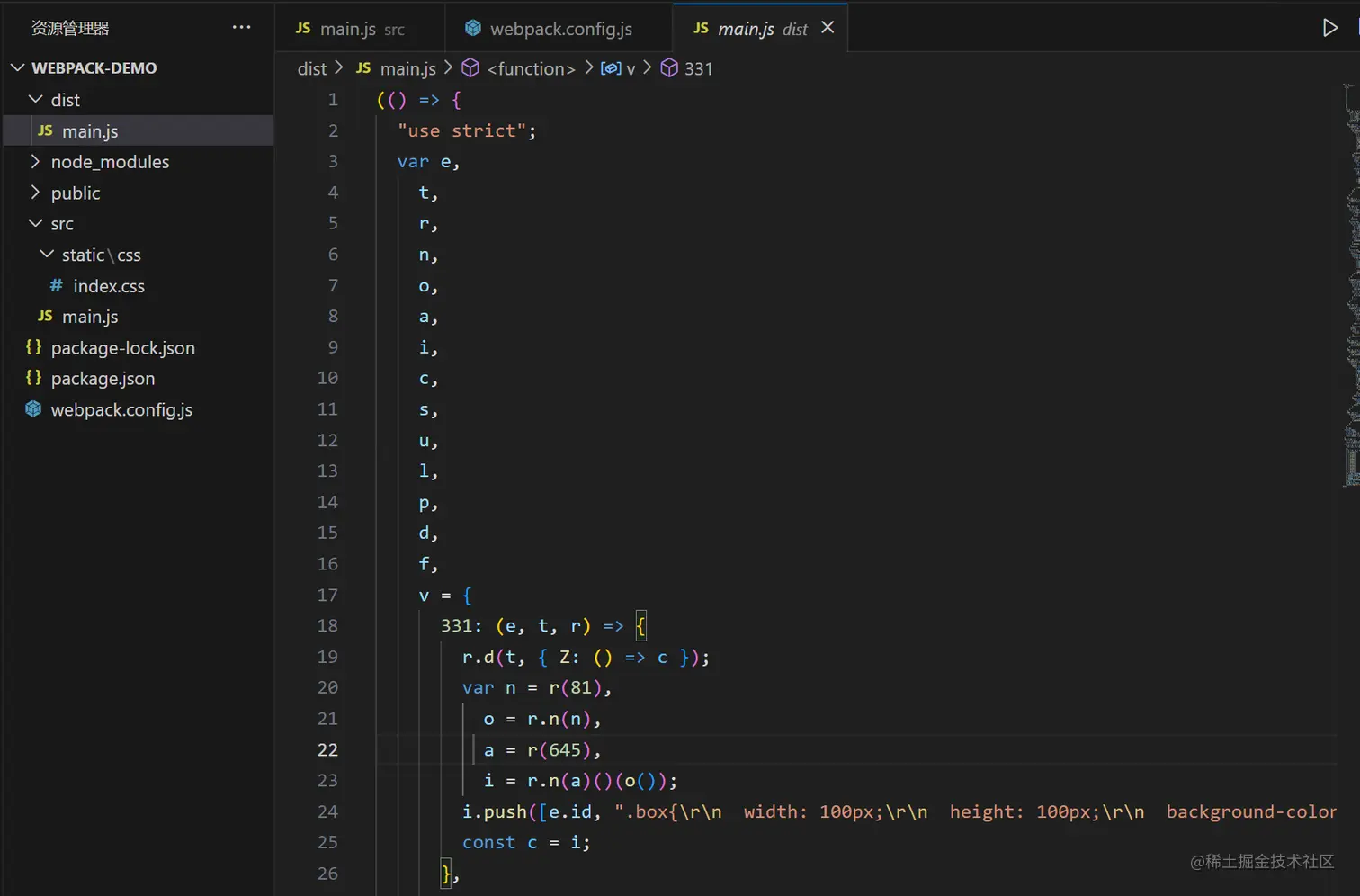1360x896 pixels.
Task: Click line number 1 in the gutter
Action: (x=333, y=100)
